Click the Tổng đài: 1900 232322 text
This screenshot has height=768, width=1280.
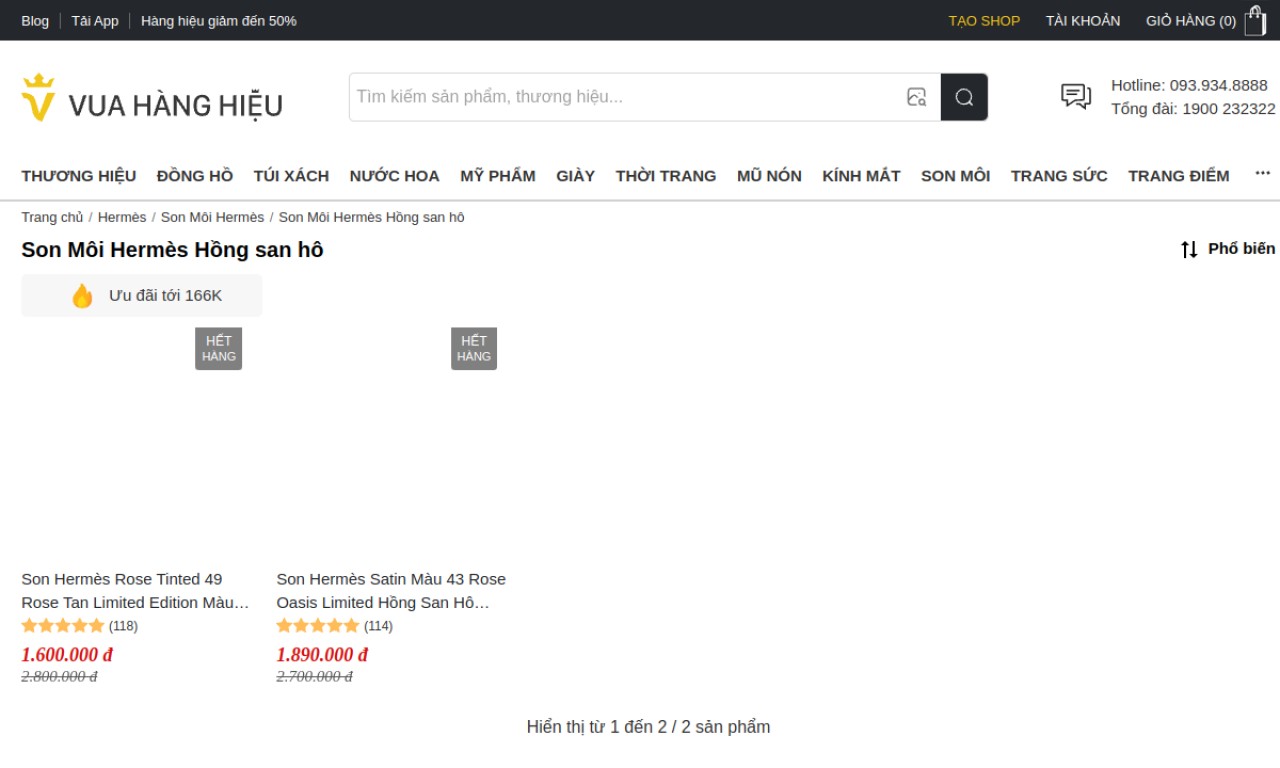click(x=1193, y=109)
